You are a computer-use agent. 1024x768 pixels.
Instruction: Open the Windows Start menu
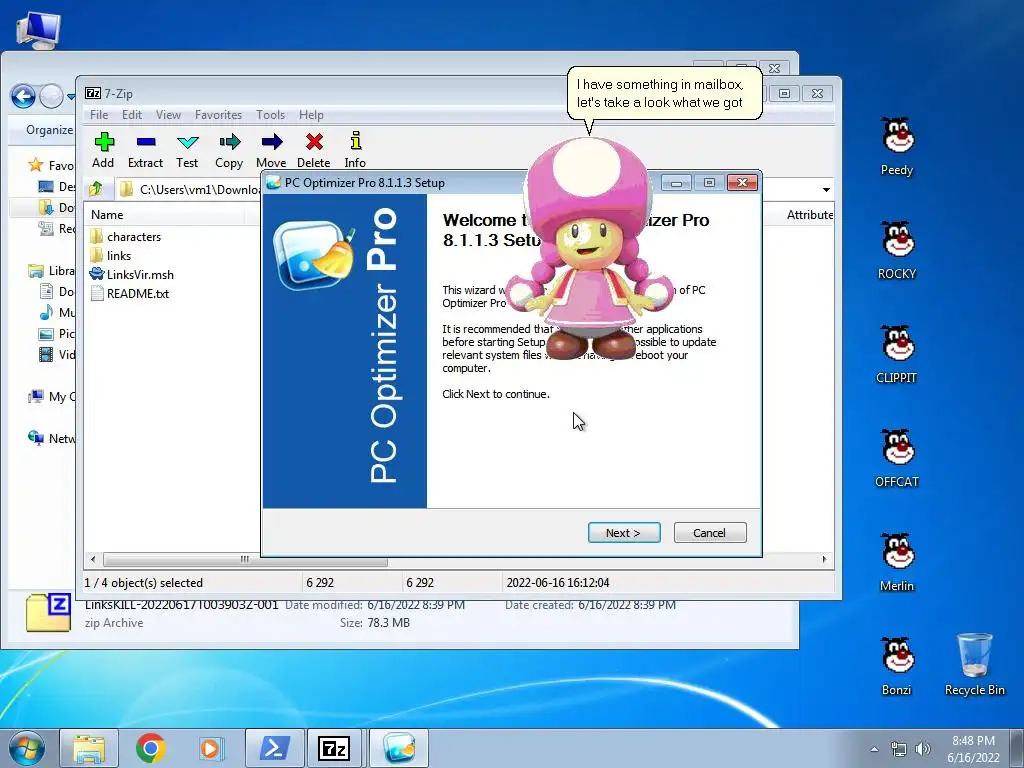point(26,748)
